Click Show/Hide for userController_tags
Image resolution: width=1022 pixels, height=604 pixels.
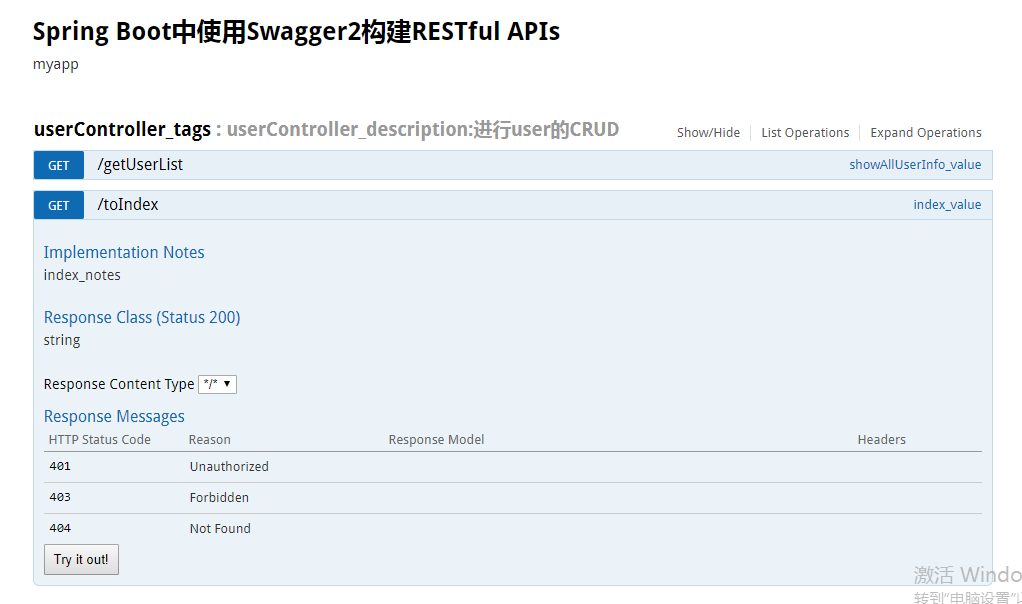coord(708,132)
